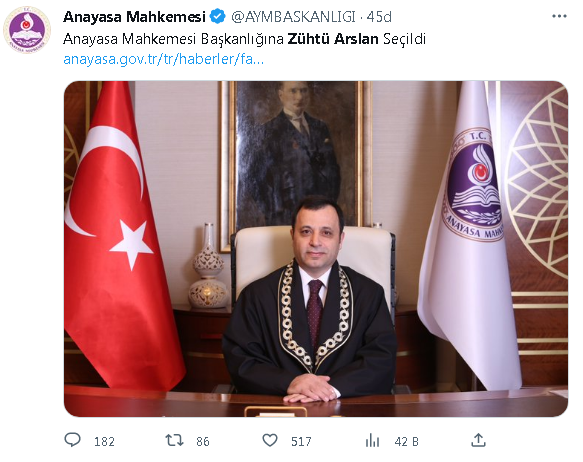Image resolution: width=583 pixels, height=462 pixels.
Task: Click the tweet text about Zühtü Arslan
Action: (x=244, y=39)
